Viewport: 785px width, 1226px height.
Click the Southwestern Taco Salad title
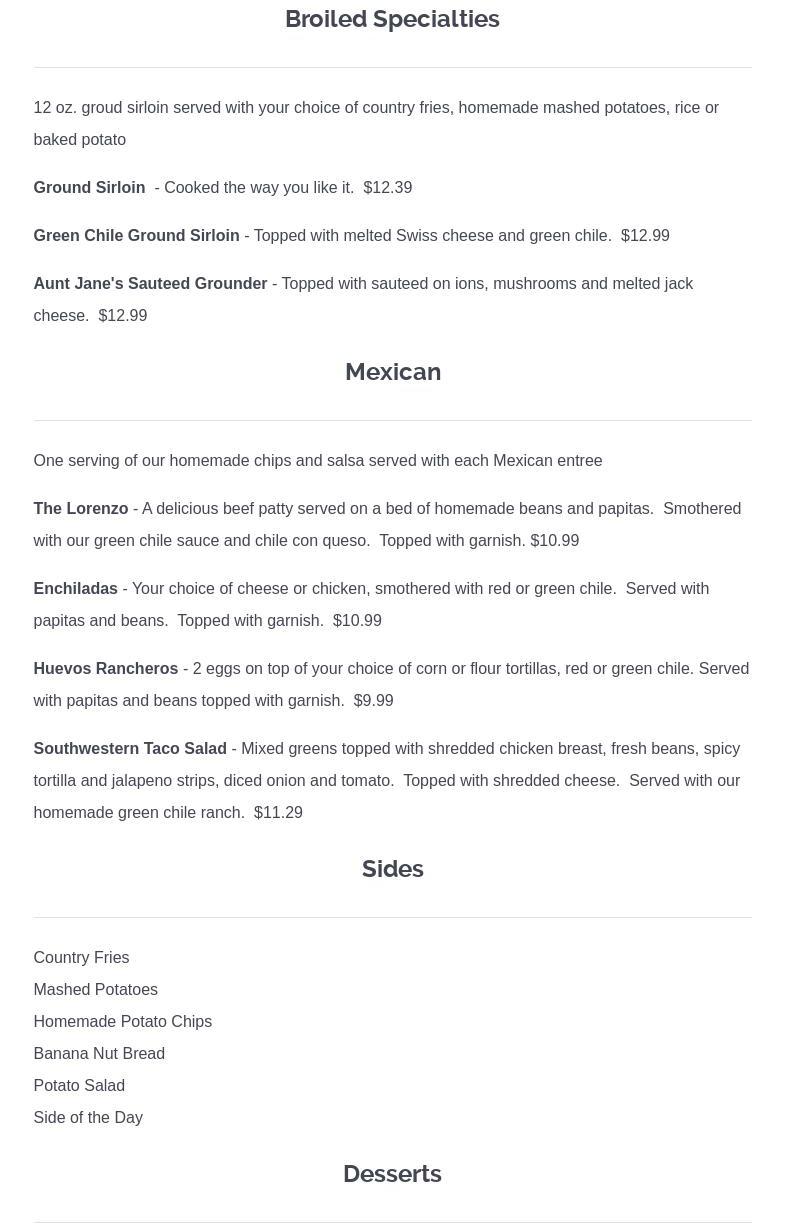[130, 749]
